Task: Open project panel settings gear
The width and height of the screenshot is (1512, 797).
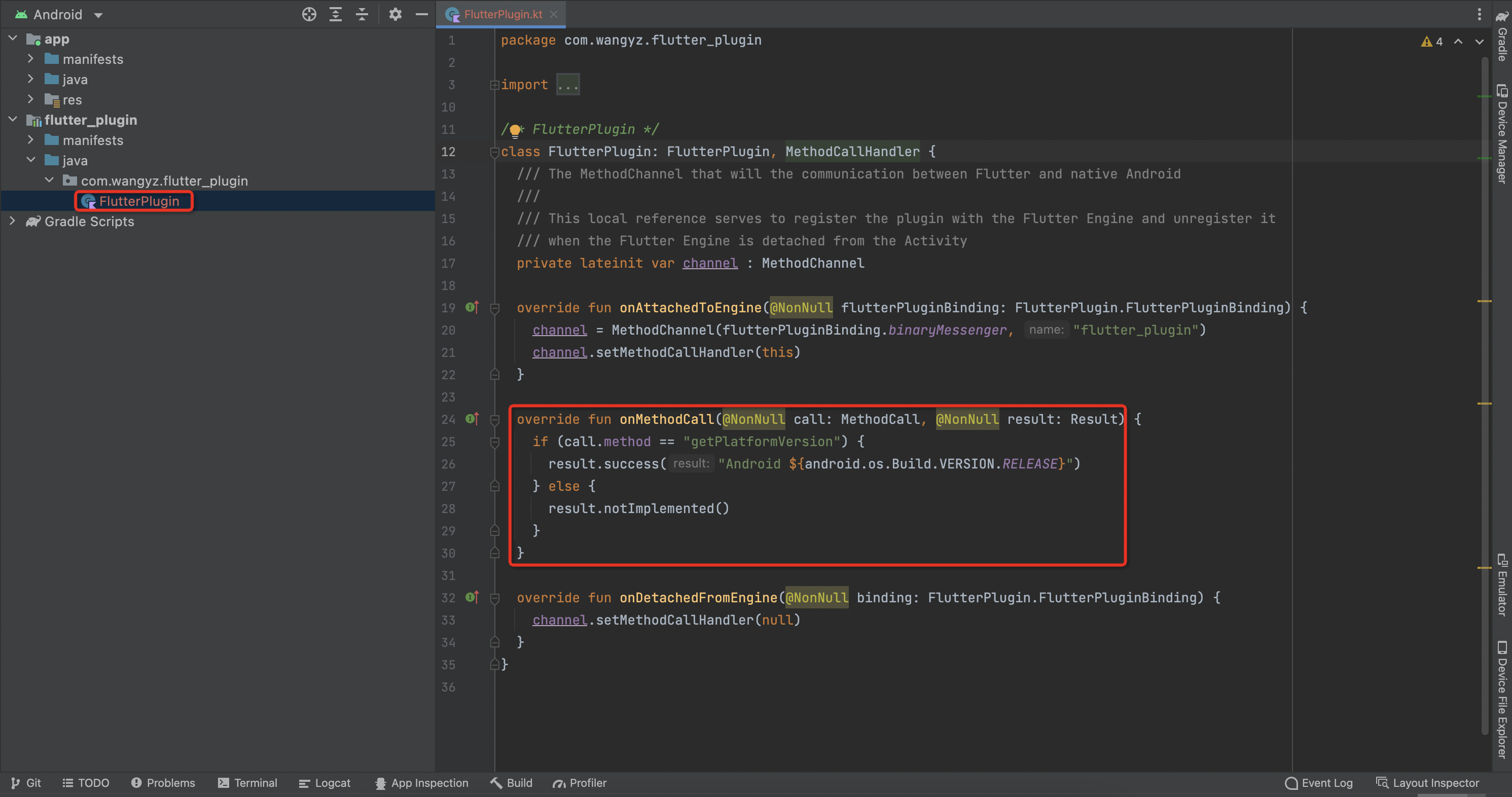Action: click(395, 14)
